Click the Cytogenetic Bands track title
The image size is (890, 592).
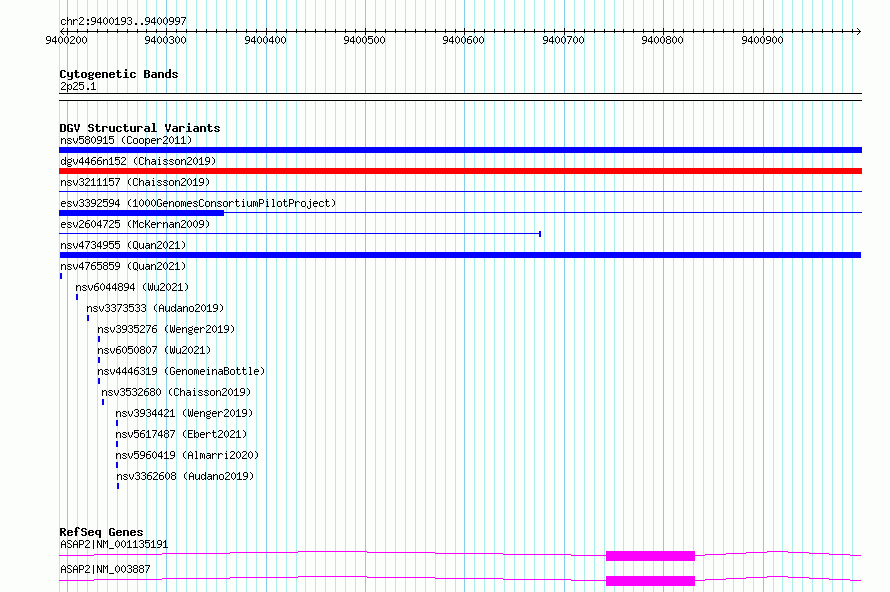tap(119, 74)
